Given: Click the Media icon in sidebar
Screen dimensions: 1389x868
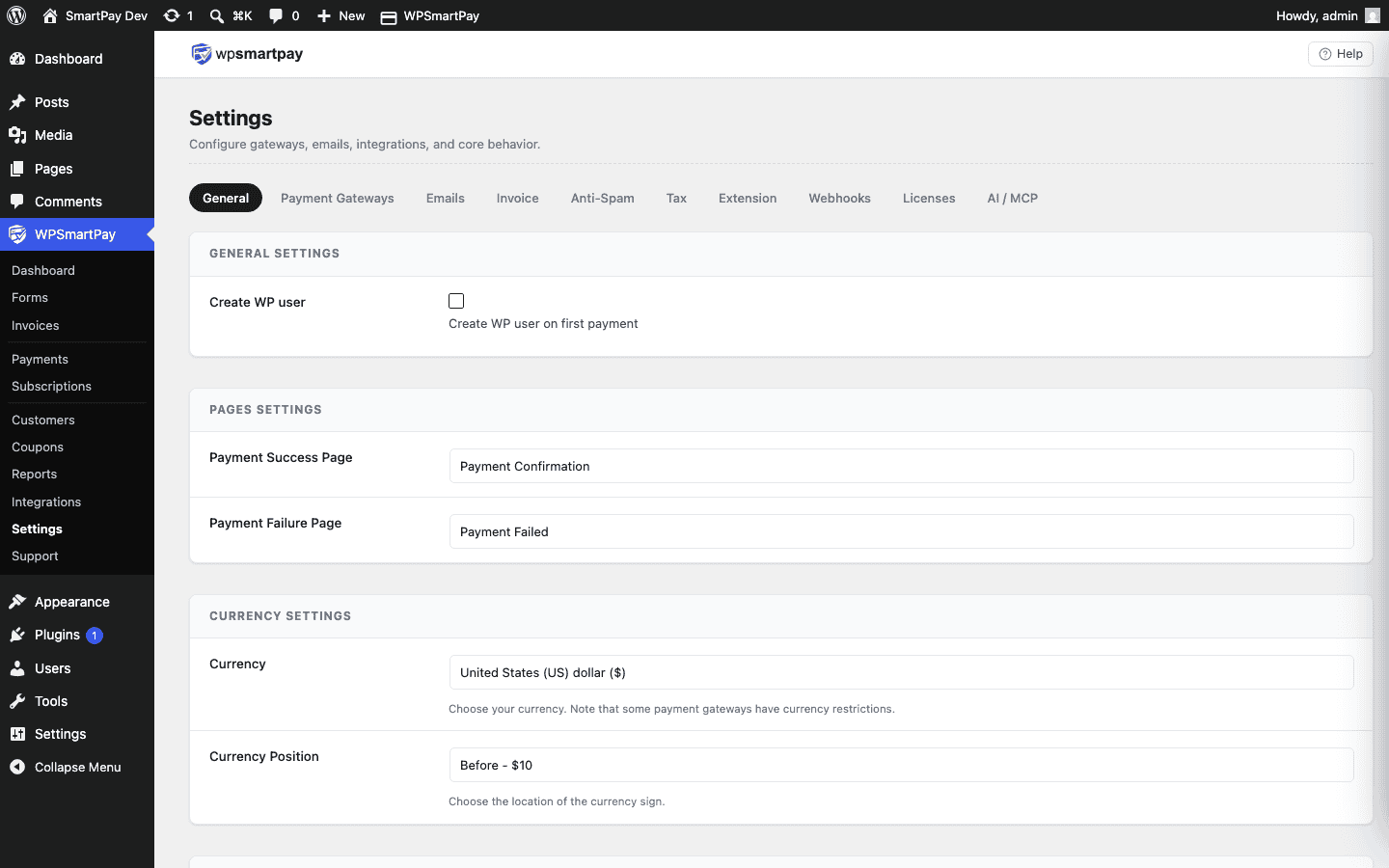Looking at the screenshot, I should 17,135.
